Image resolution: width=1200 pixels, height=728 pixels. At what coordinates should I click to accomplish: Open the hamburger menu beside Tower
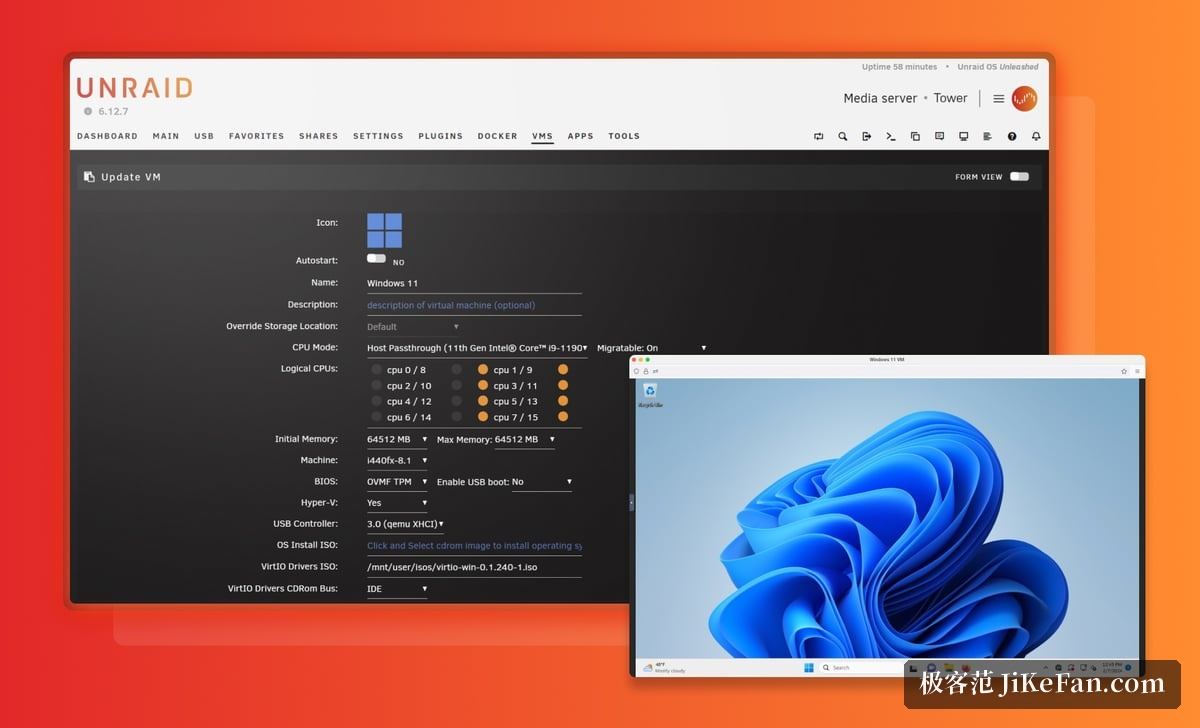point(998,99)
